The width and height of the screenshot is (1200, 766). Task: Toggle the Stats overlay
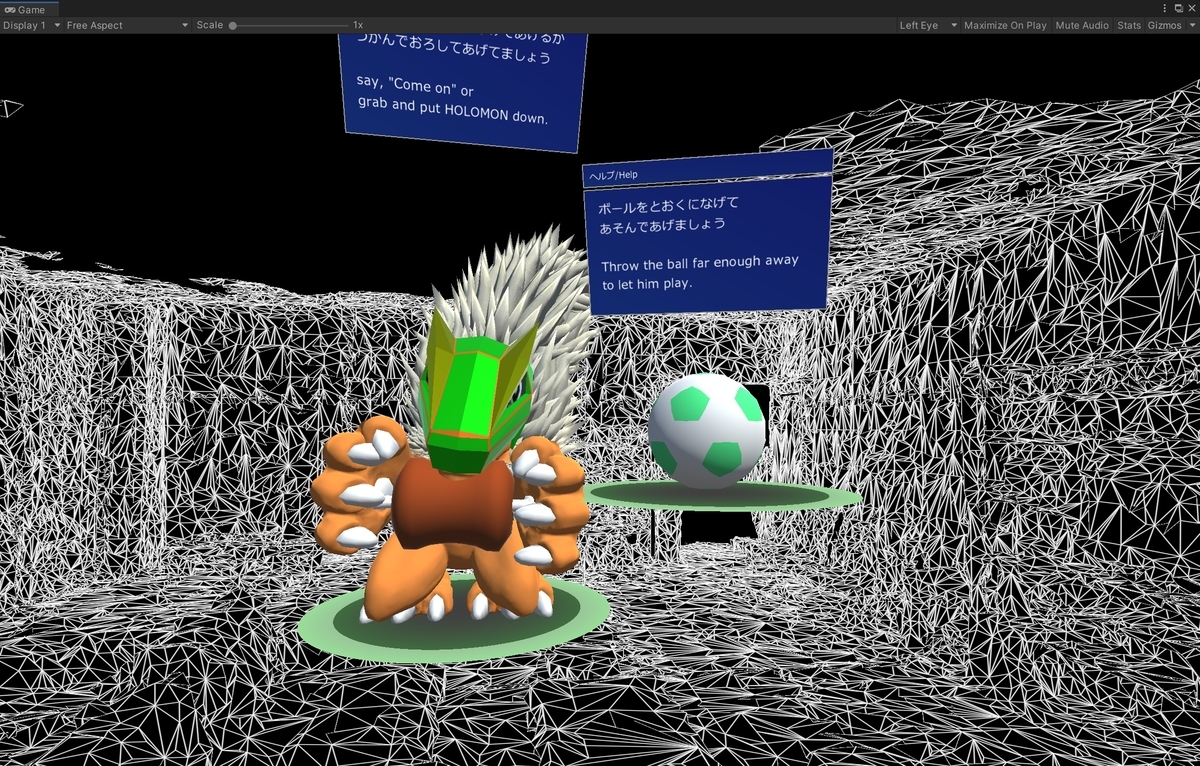pos(1129,25)
